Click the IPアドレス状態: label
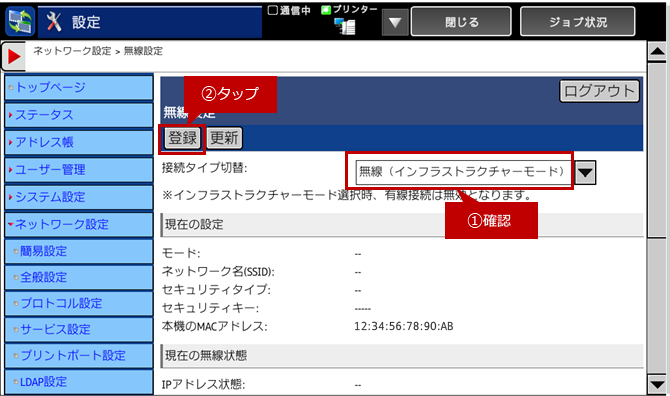670x396 pixels. point(203,384)
